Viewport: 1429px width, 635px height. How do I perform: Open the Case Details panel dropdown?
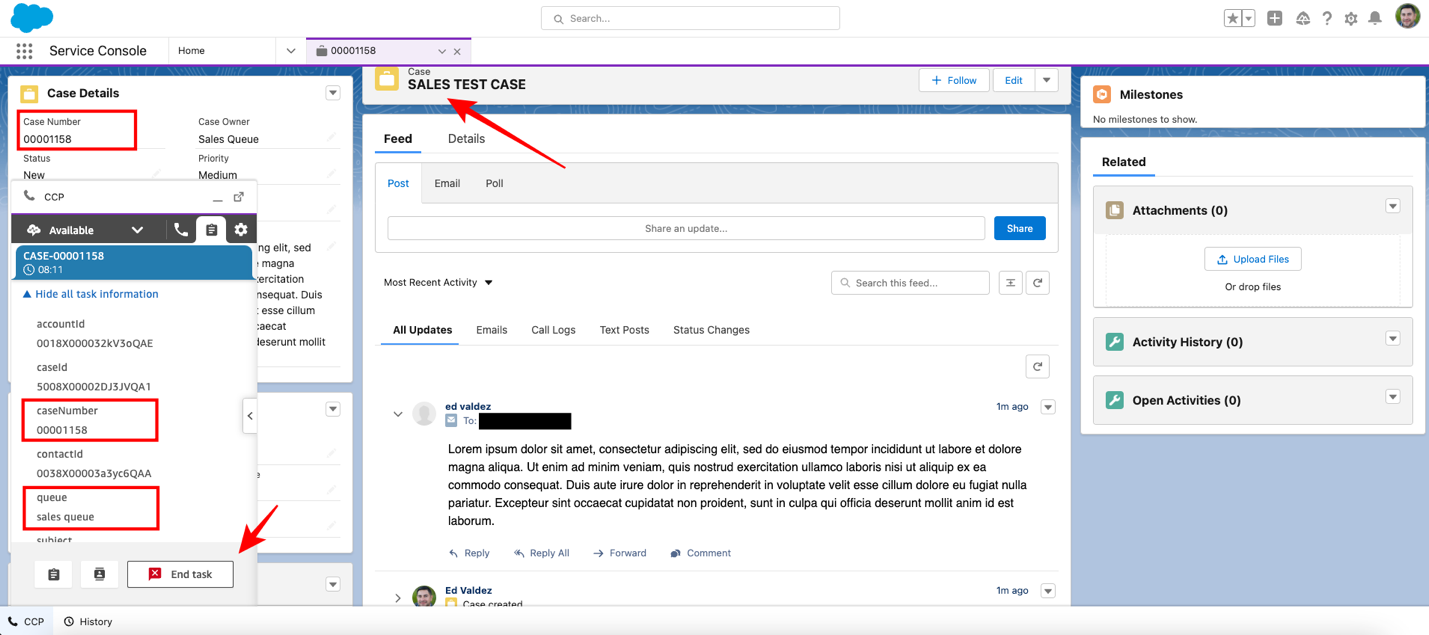tap(333, 93)
